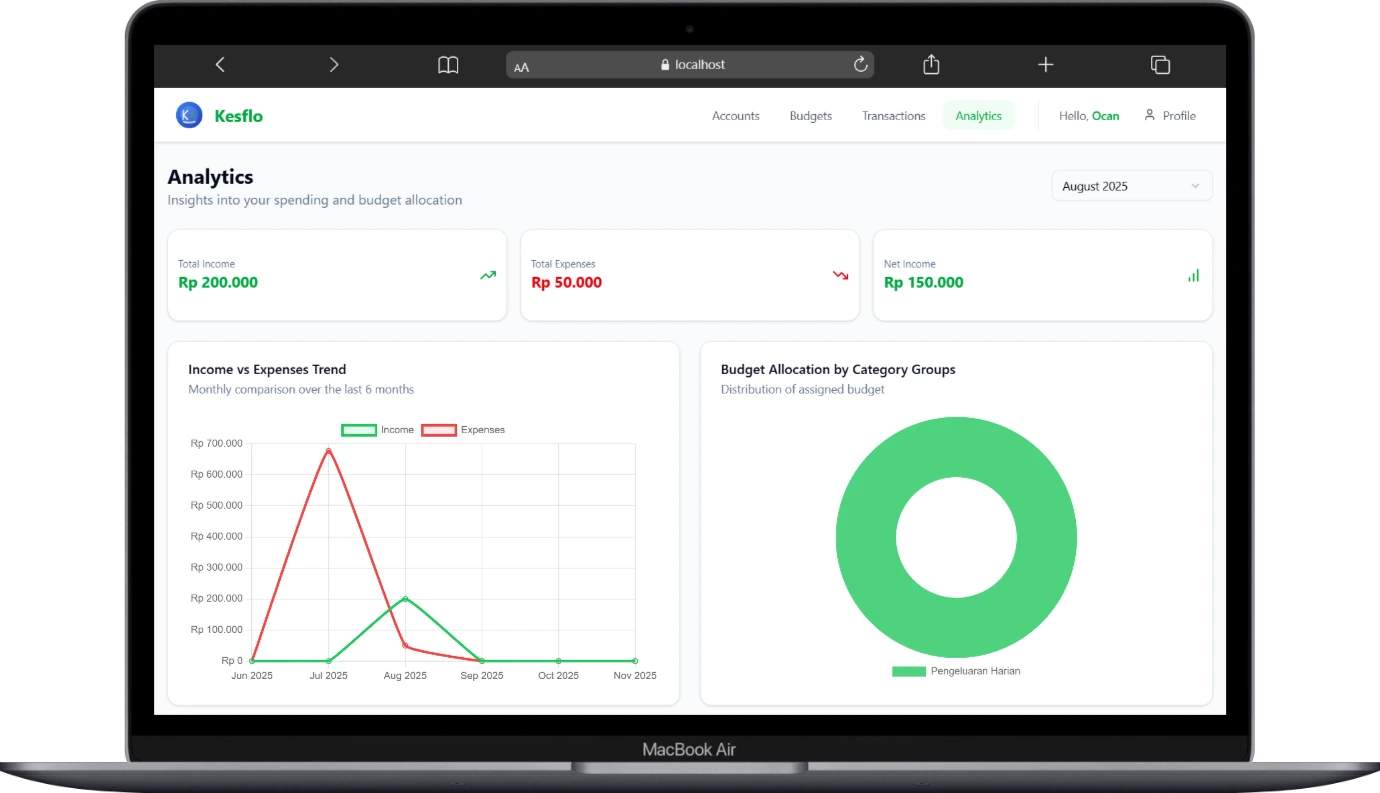
Task: Open the tab overview icon
Action: (1160, 64)
